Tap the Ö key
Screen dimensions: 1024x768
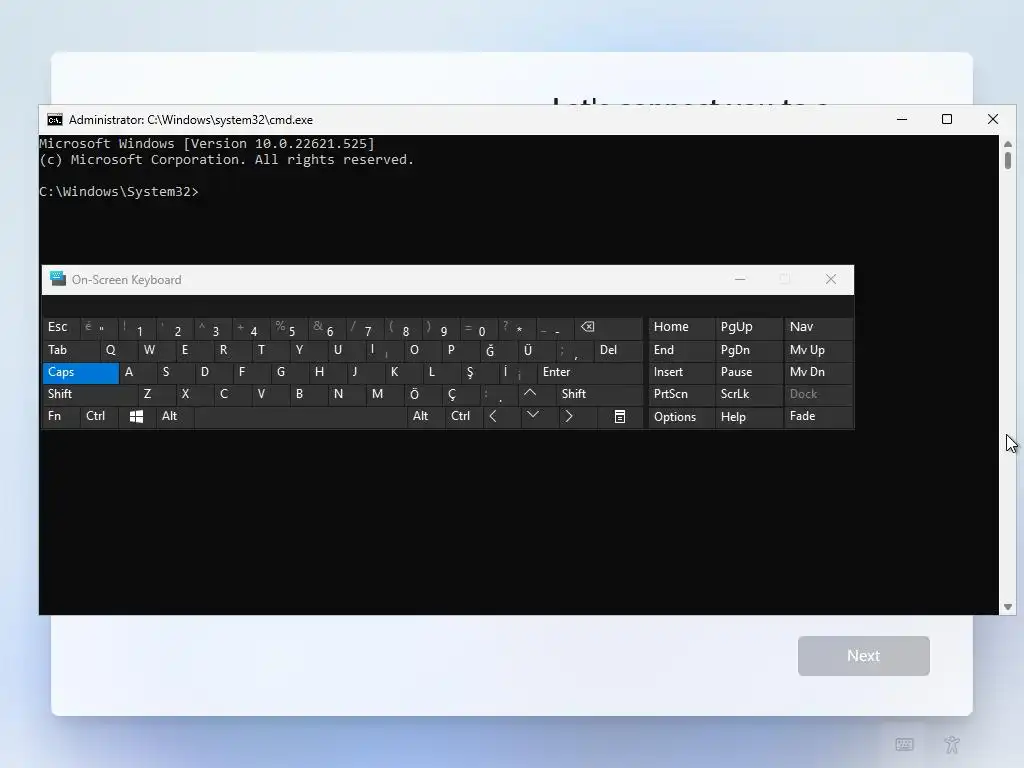point(423,394)
